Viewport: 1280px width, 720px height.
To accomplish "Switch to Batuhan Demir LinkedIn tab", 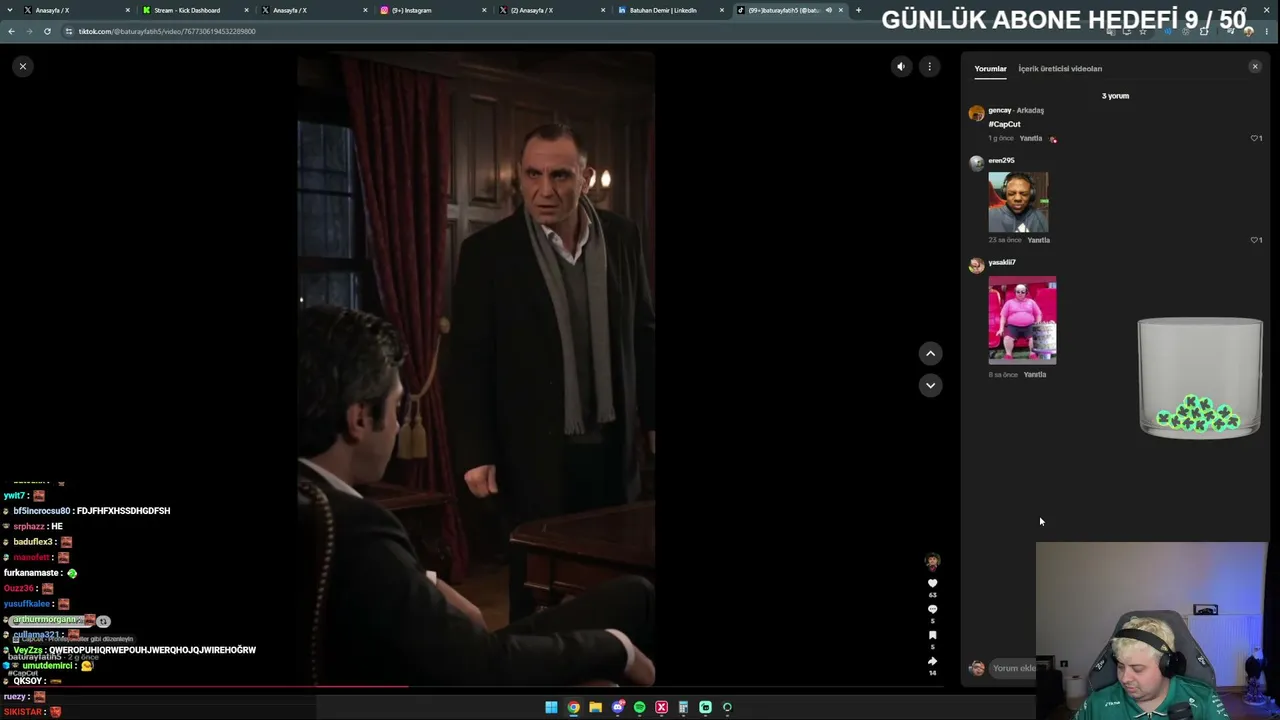I will click(672, 10).
